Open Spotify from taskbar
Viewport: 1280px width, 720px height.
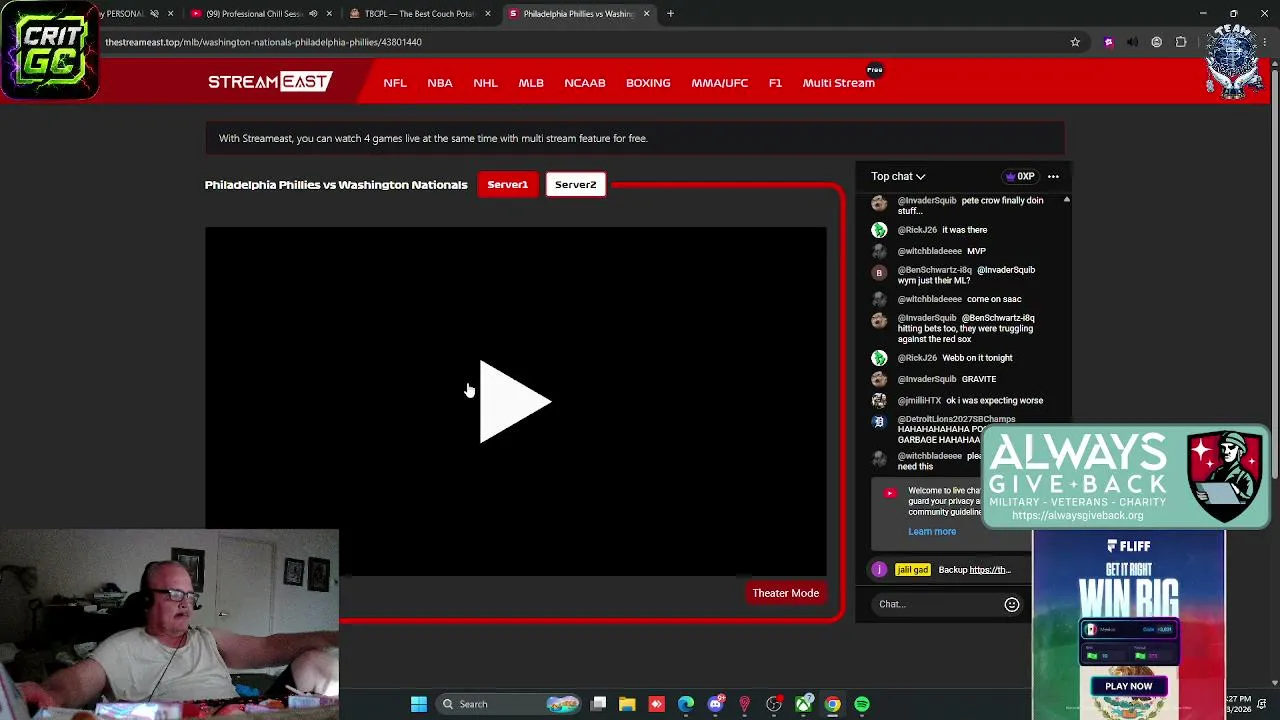(x=862, y=704)
